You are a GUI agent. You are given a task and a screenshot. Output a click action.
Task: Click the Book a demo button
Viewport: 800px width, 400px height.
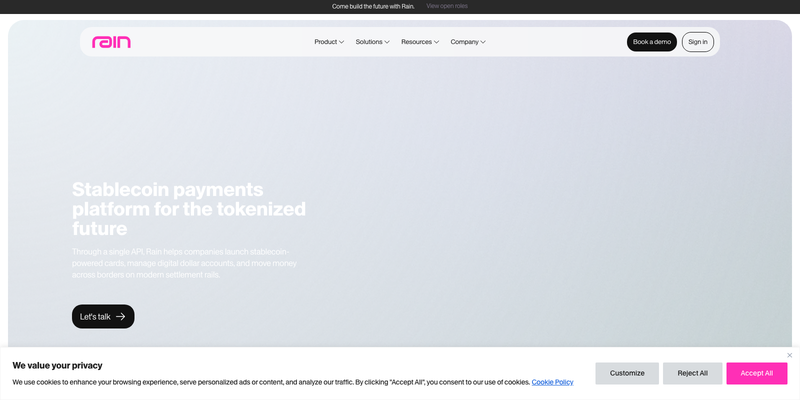[652, 42]
